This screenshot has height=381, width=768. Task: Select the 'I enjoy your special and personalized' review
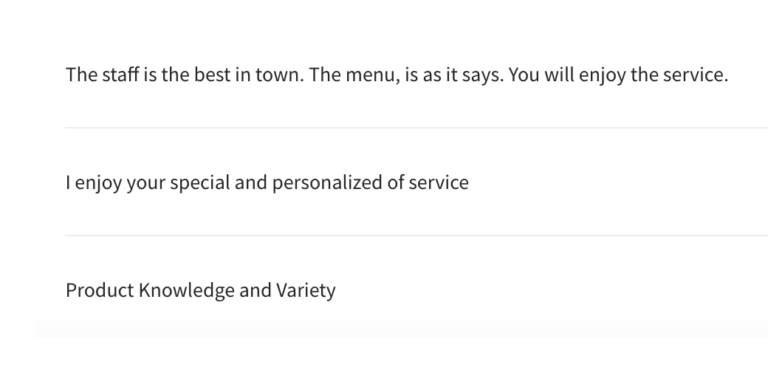[x=267, y=183]
